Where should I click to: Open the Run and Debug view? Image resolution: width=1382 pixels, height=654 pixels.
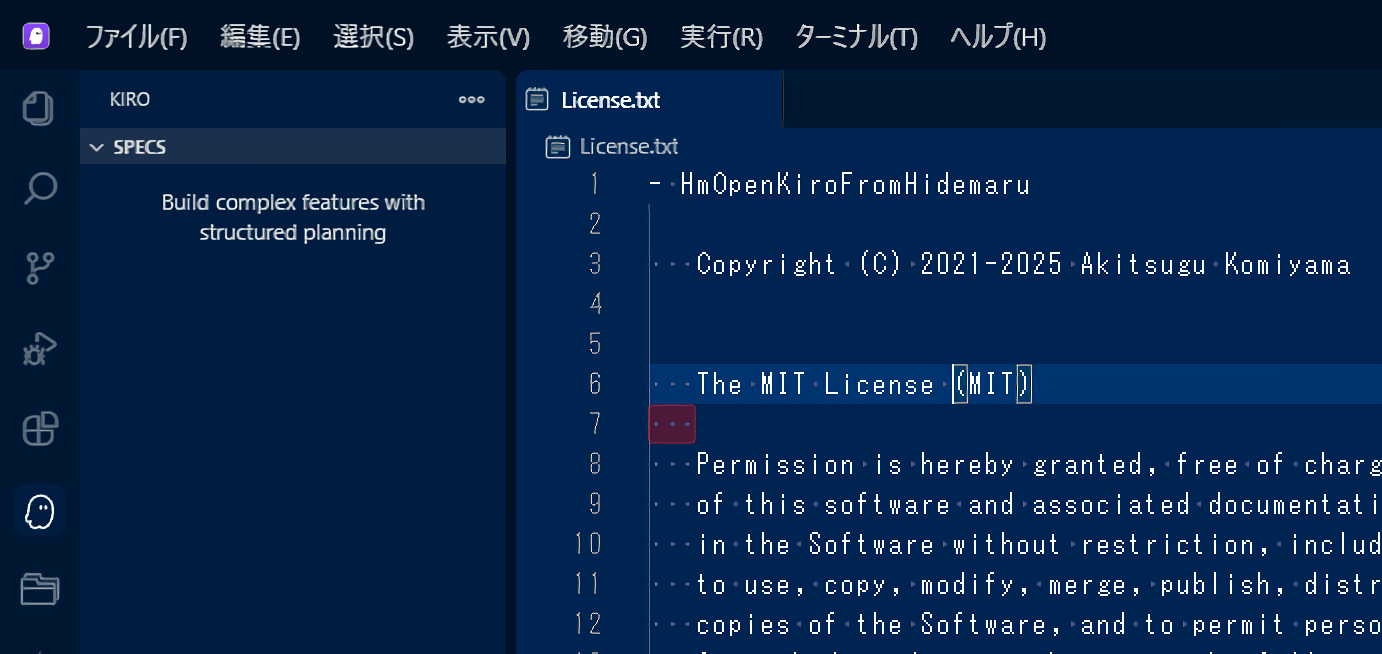tap(39, 349)
